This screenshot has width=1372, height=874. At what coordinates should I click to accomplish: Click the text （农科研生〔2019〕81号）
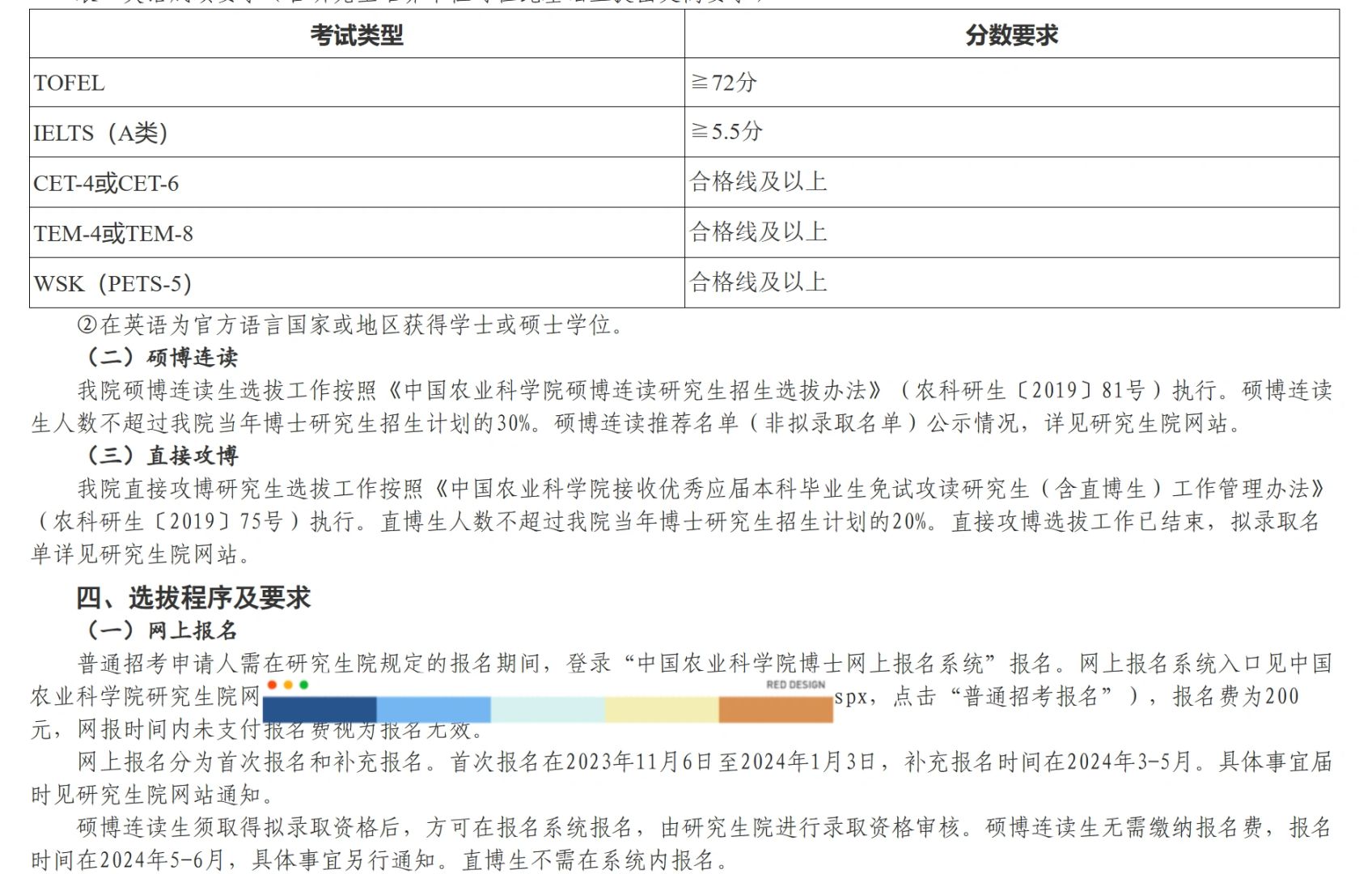[x=1029, y=390]
